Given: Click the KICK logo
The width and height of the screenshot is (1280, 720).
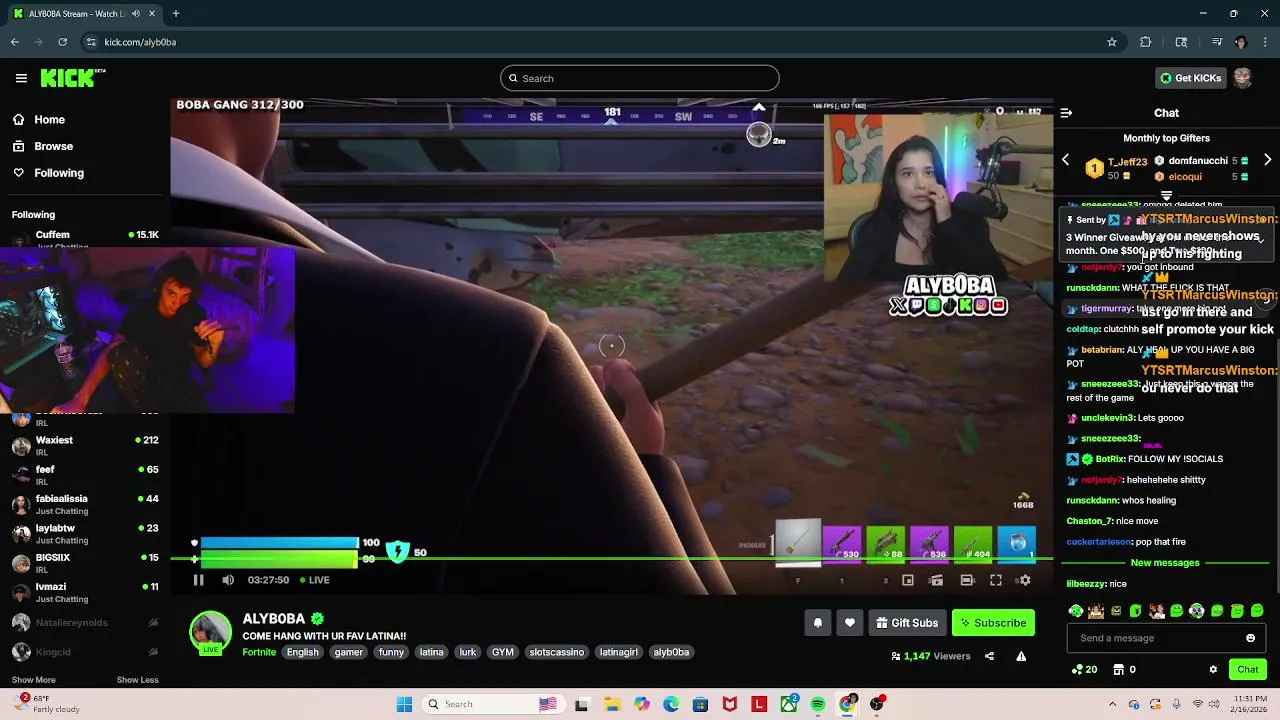Looking at the screenshot, I should coord(72,78).
